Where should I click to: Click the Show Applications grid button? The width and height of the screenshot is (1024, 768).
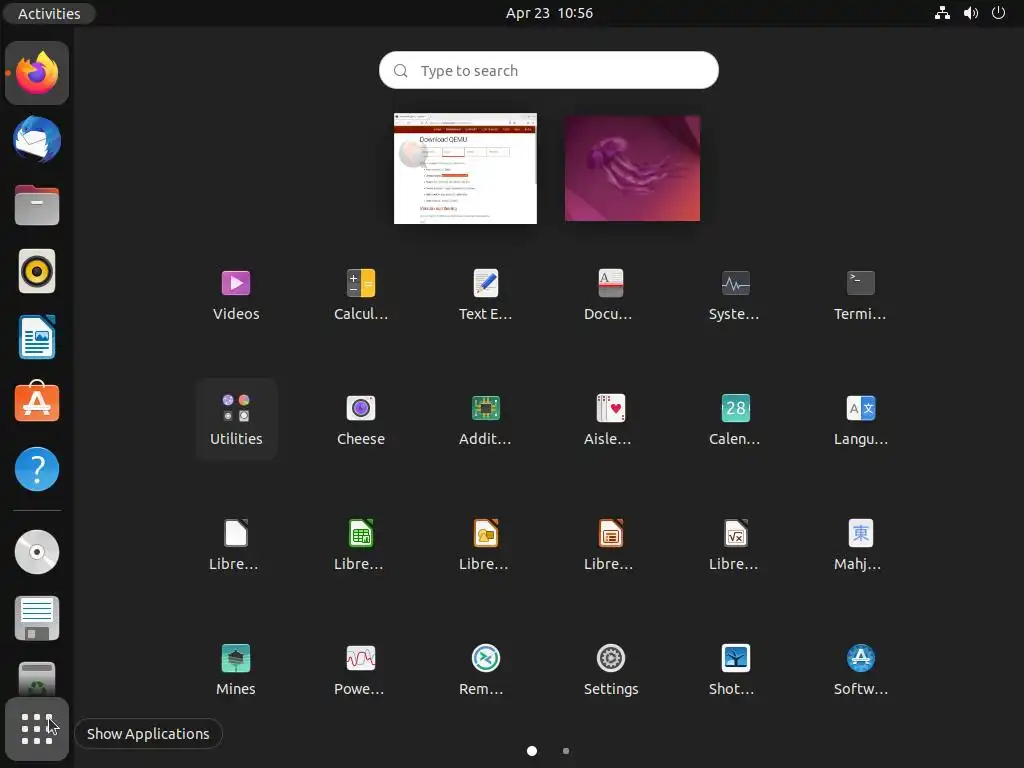click(x=37, y=729)
